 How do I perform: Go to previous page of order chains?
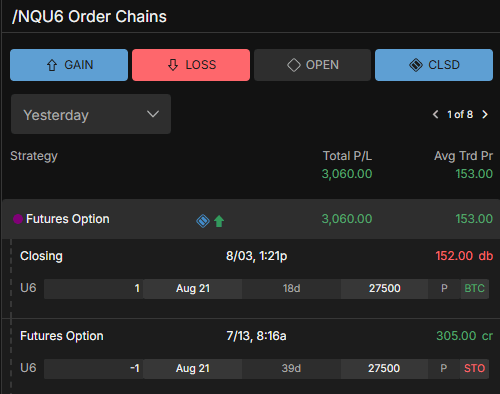[x=435, y=115]
